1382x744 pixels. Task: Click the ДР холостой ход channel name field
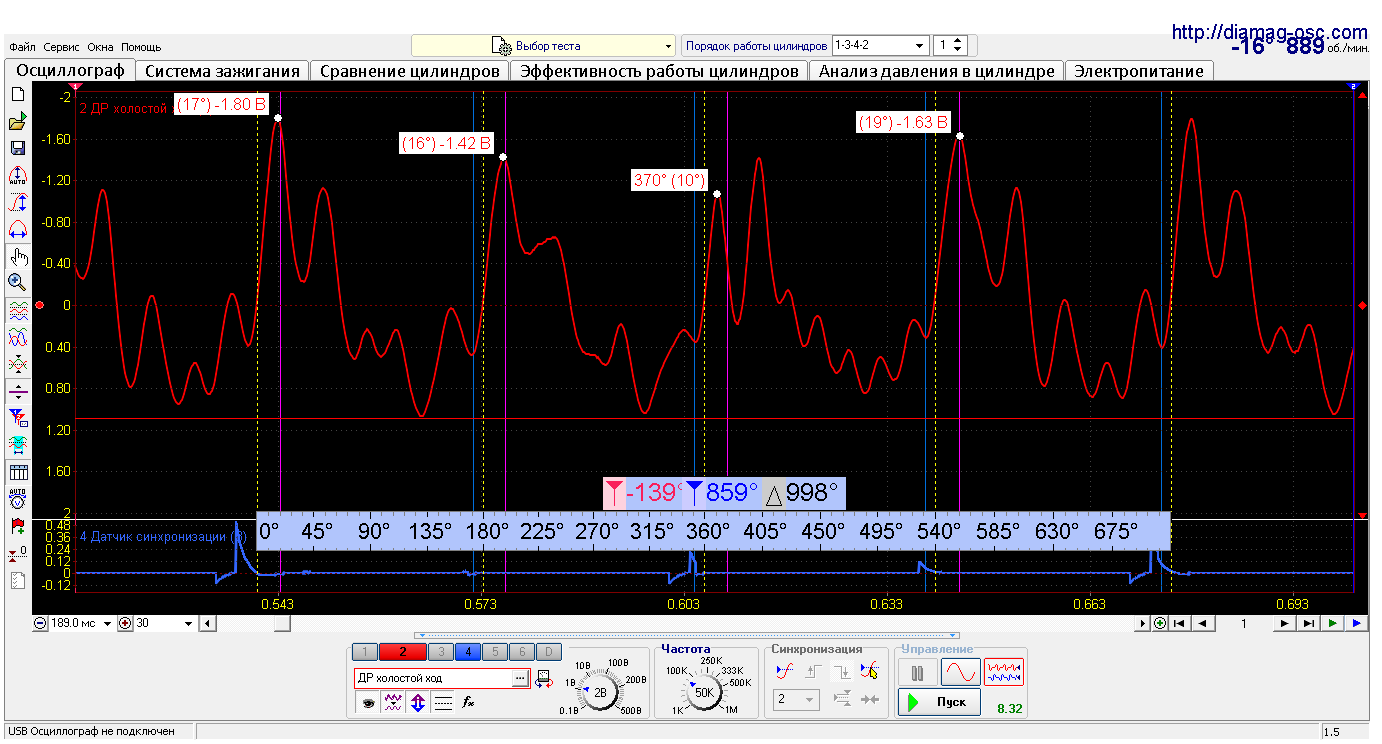click(x=432, y=678)
